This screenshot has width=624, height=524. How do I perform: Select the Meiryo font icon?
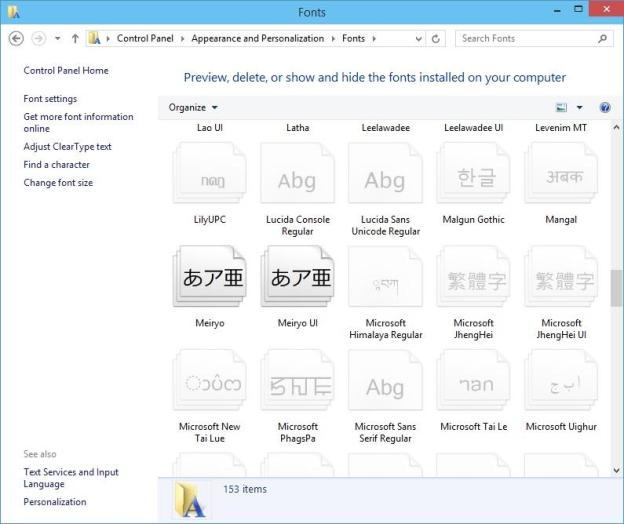point(210,277)
